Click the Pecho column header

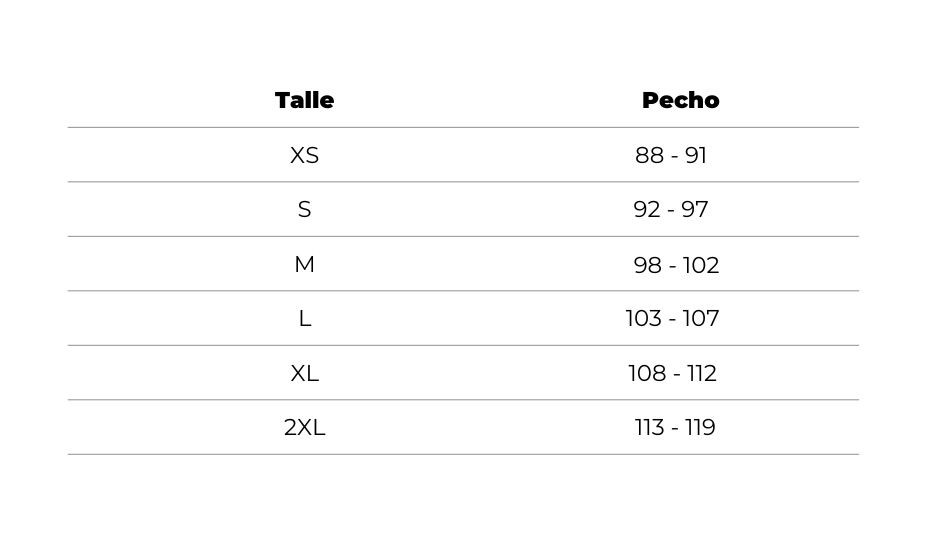coord(680,100)
